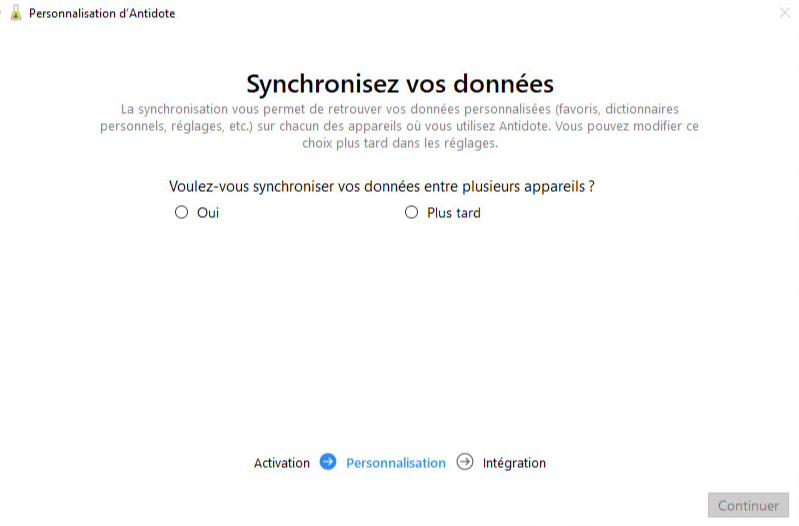
Task: Click the 'Personnalisation d'Antidote' window title text
Action: click(x=102, y=14)
